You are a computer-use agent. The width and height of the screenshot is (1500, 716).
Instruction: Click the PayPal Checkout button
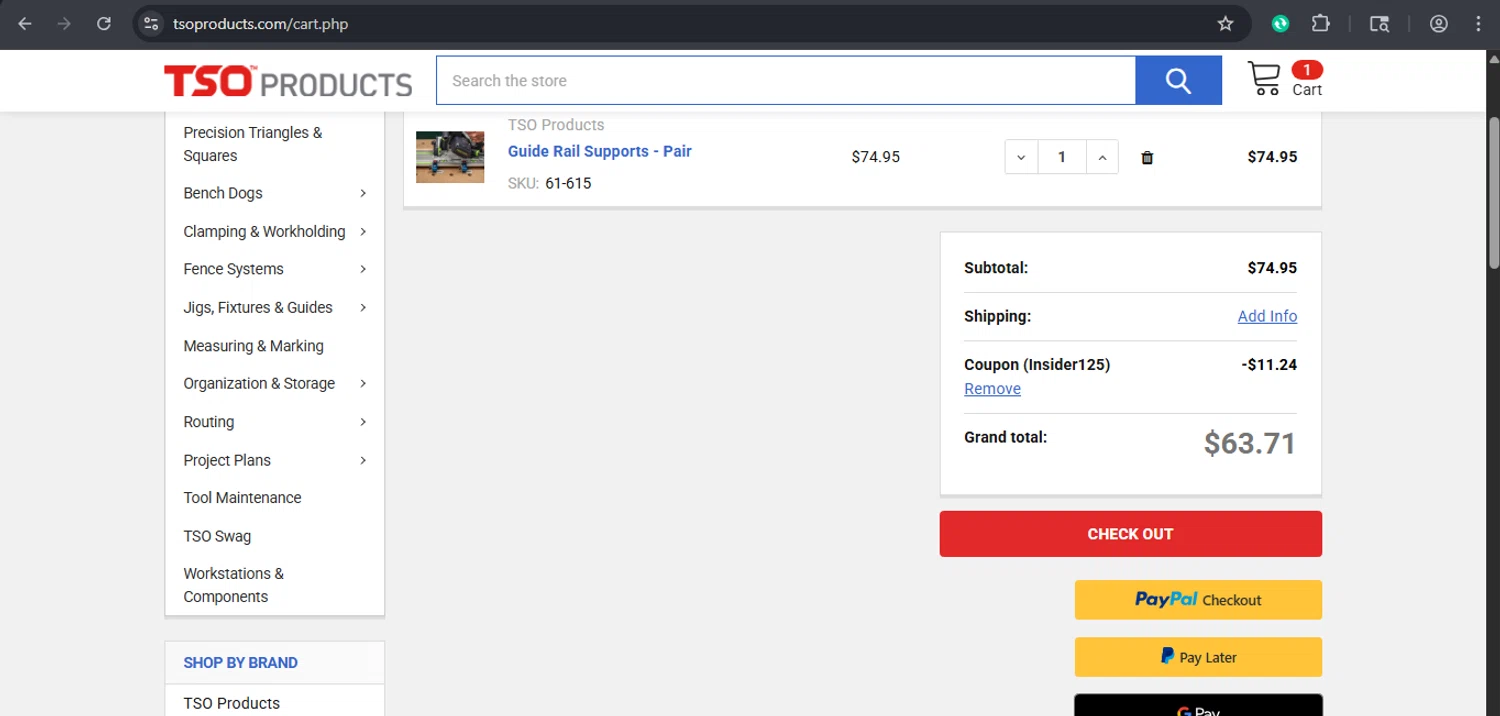tap(1198, 600)
